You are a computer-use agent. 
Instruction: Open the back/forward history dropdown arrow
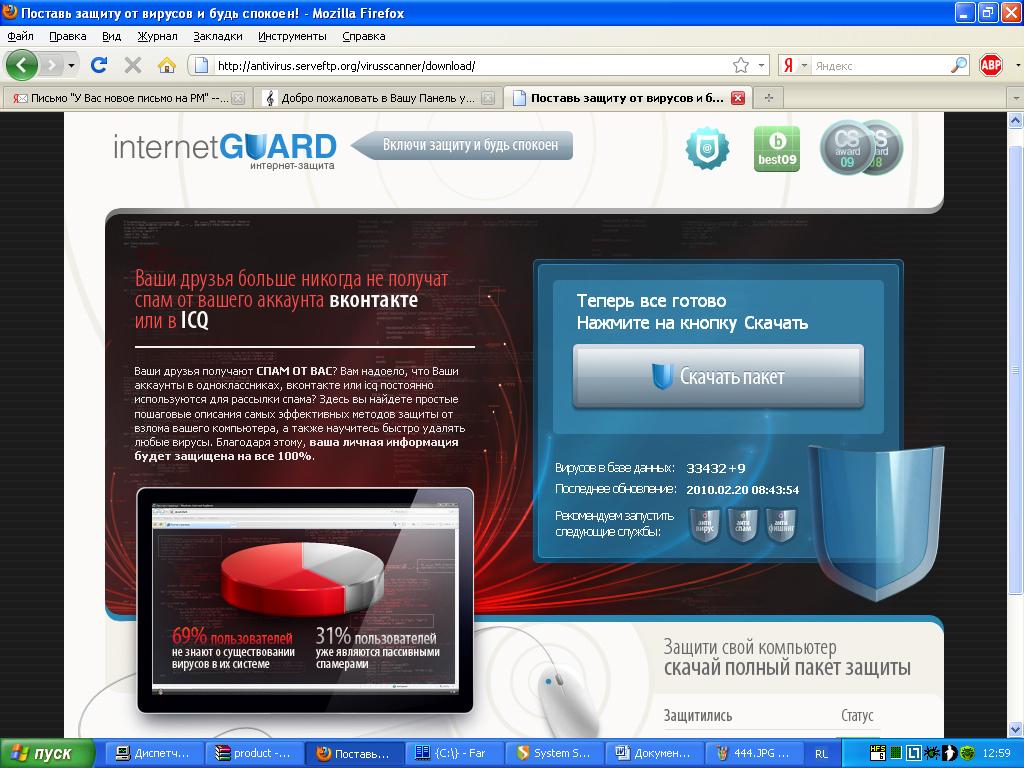coord(71,65)
